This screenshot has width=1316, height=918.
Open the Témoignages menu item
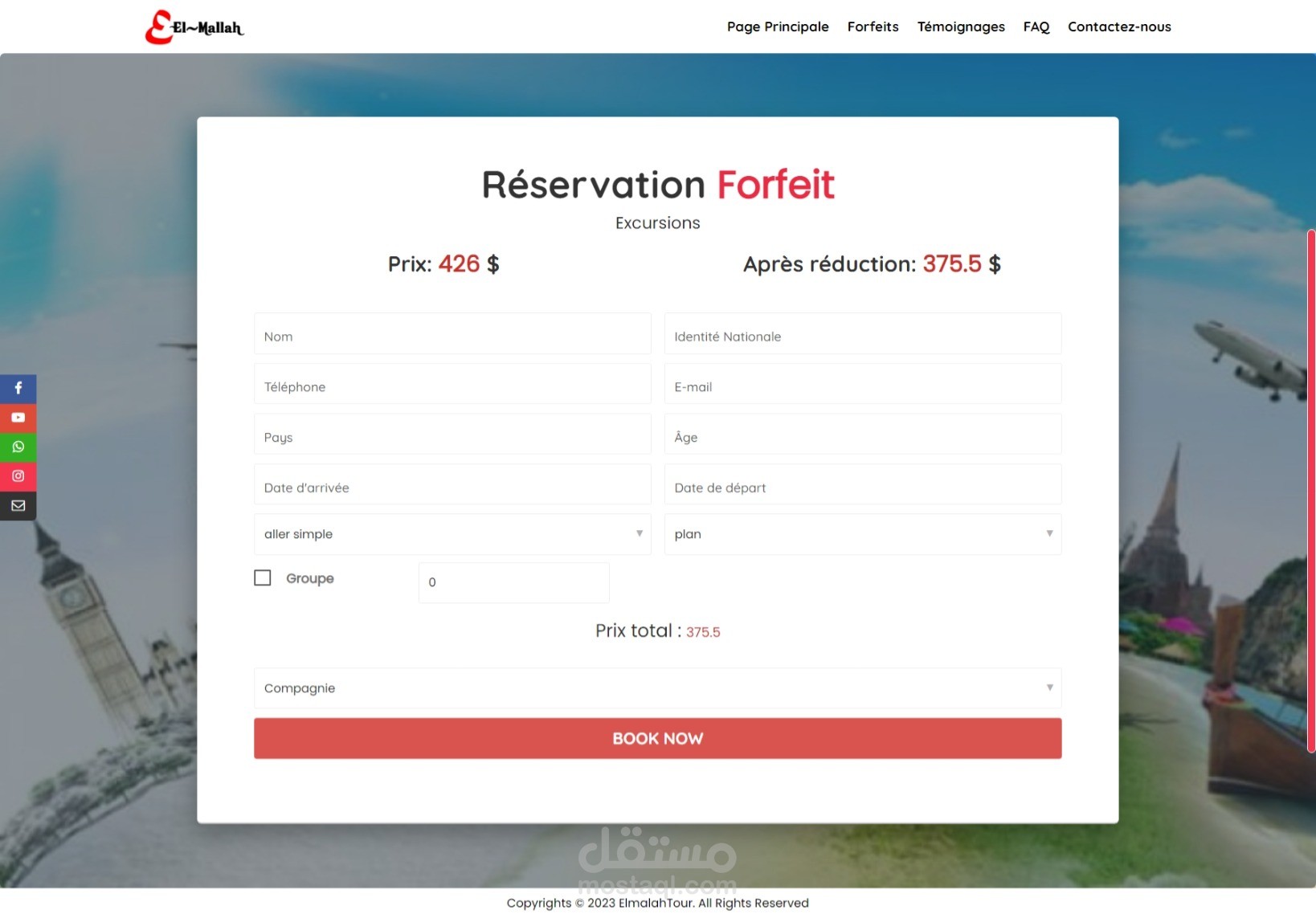961,27
